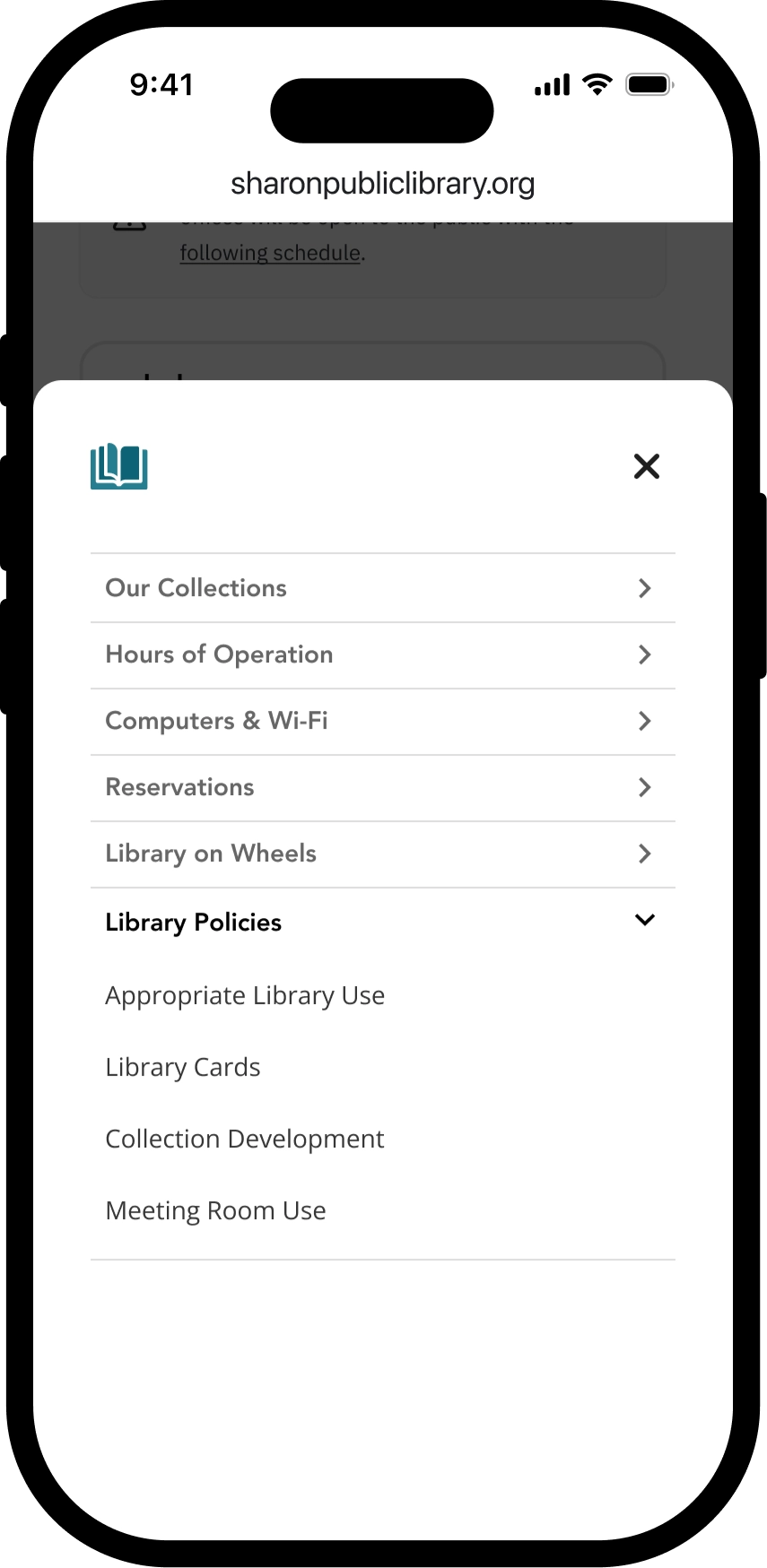
Task: Expand the Reservations chevron arrow
Action: (644, 787)
